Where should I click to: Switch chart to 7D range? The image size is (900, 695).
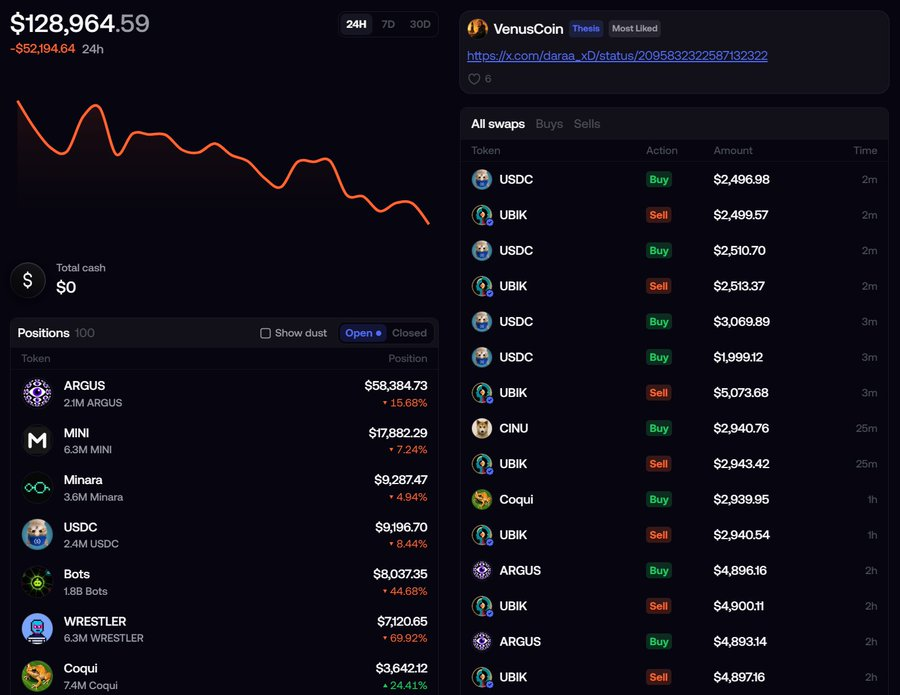388,25
